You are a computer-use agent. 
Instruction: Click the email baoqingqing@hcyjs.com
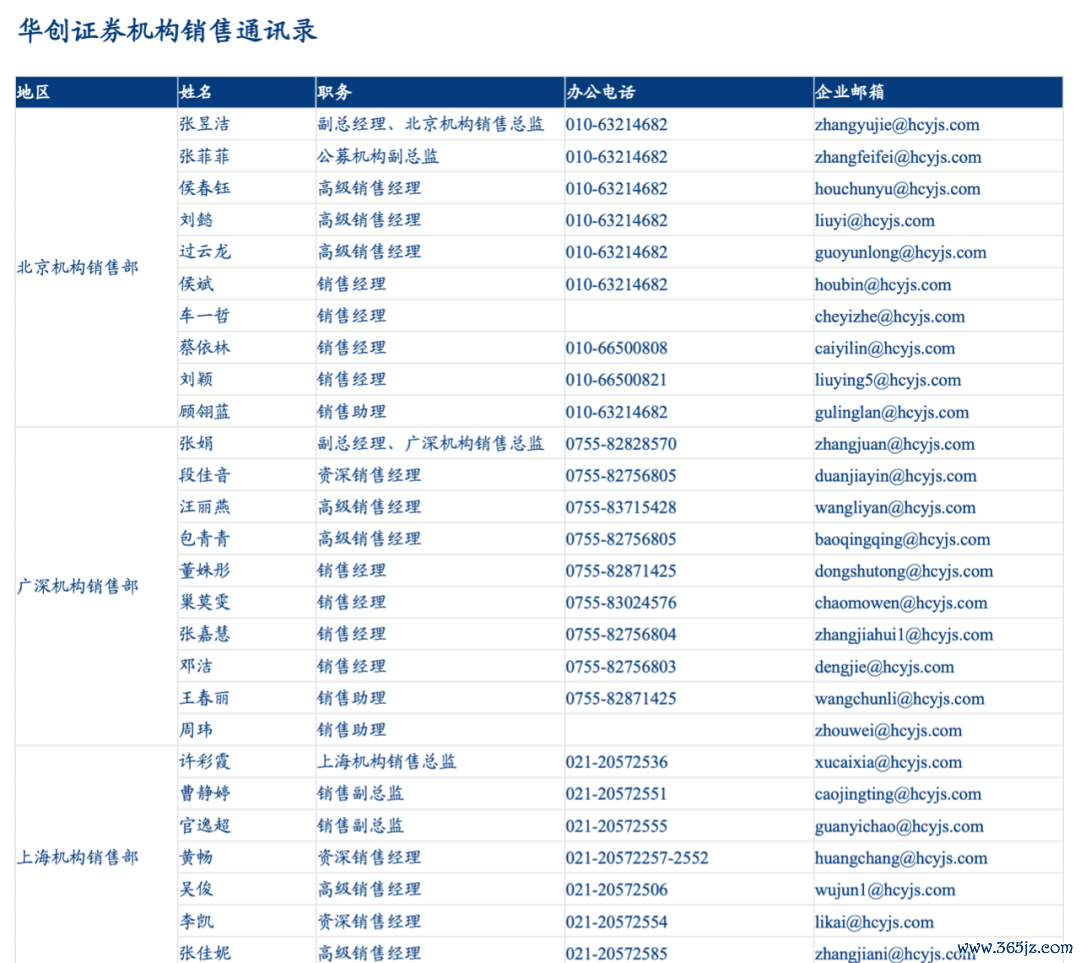pos(902,540)
